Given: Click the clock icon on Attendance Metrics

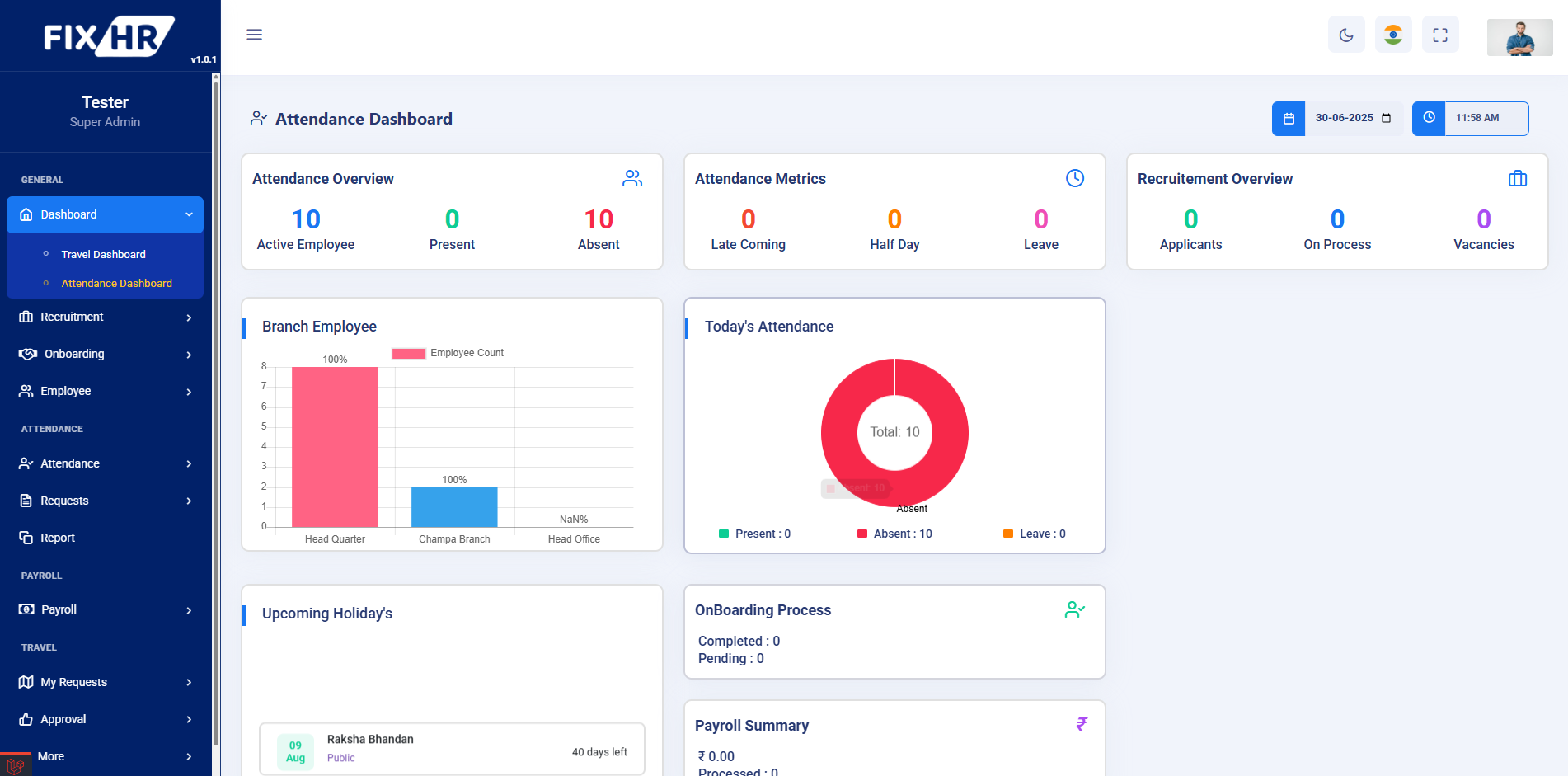Looking at the screenshot, I should coord(1075,177).
